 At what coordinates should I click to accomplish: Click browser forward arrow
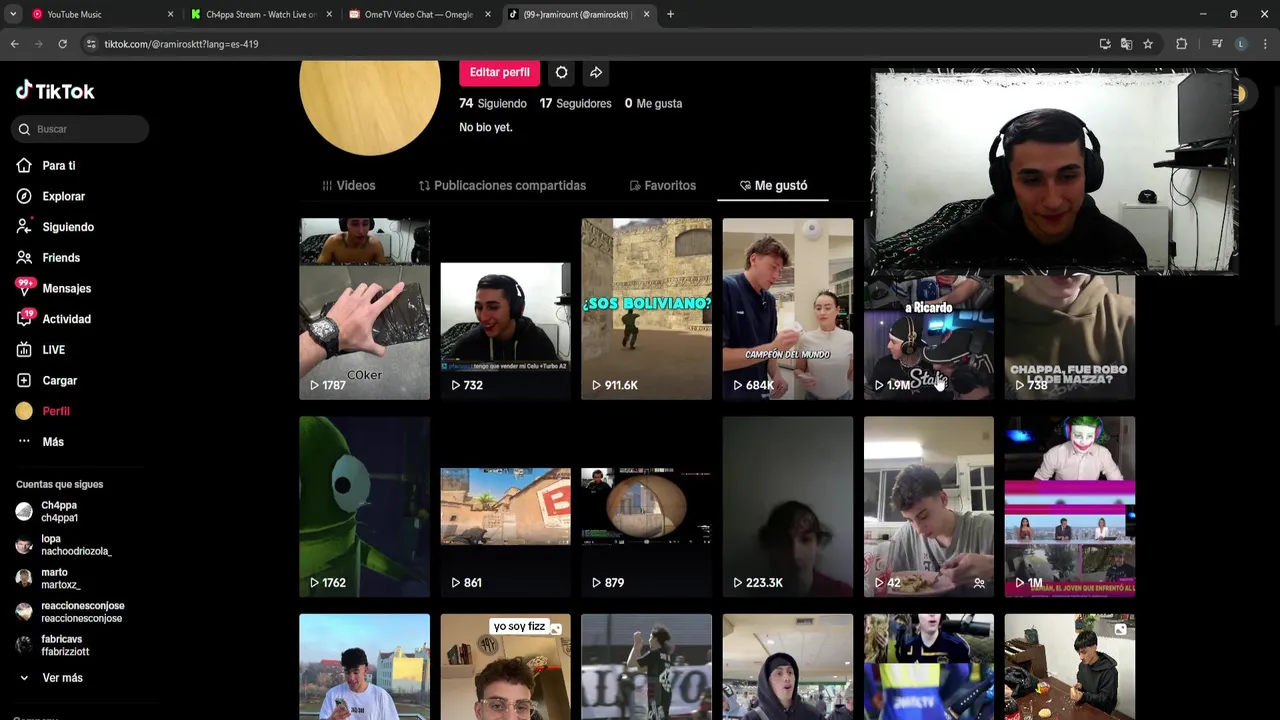[38, 44]
